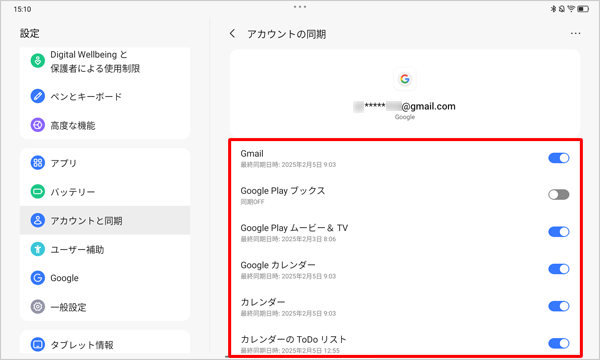The width and height of the screenshot is (600, 360).
Task: Open Digital Wellbeing と保護者による使用制限 settings
Action: [x=105, y=61]
